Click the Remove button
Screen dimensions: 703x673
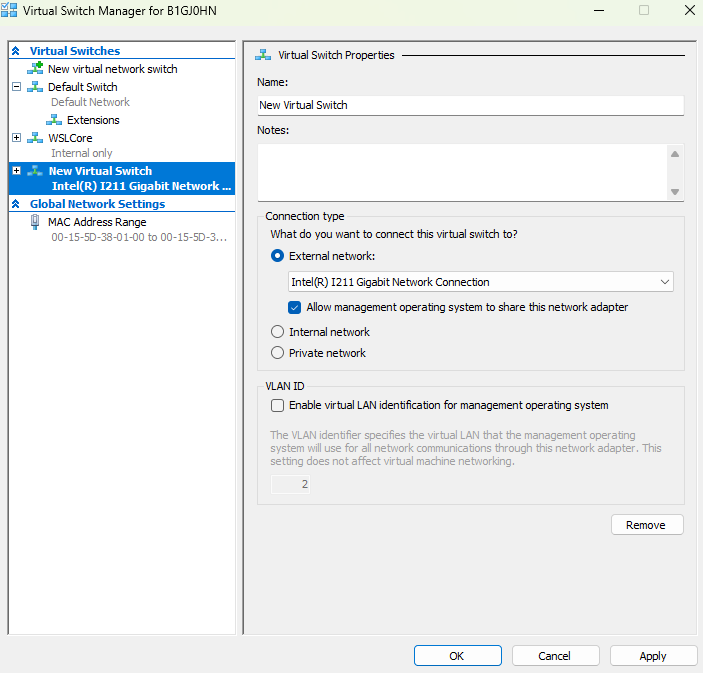pyautogui.click(x=646, y=525)
